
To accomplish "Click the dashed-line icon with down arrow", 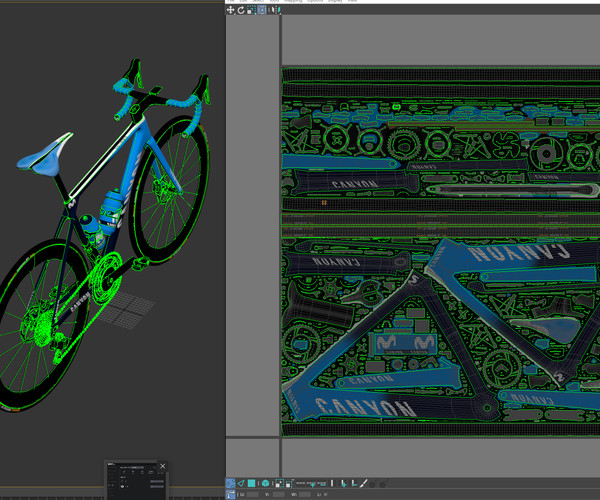I will (x=311, y=484).
